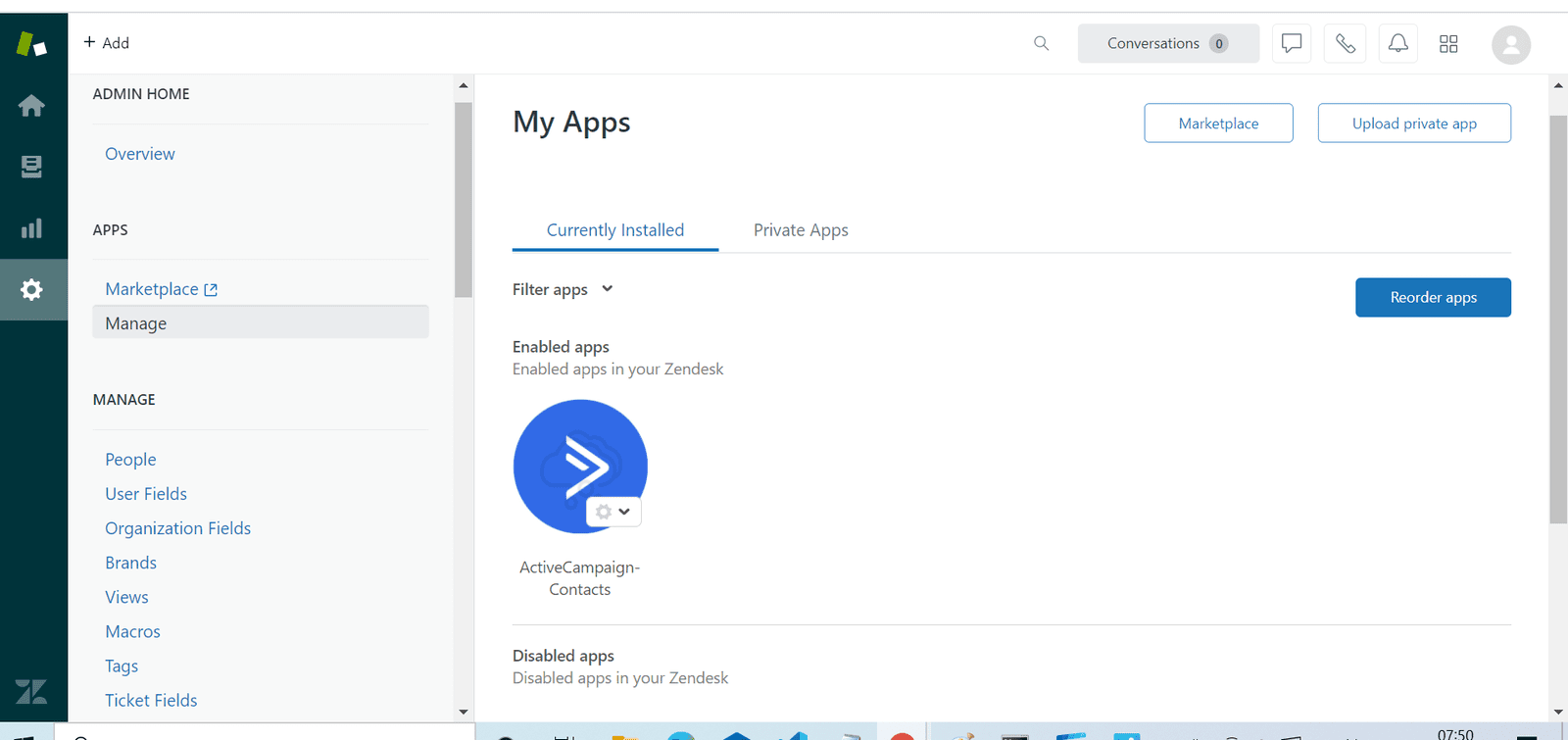
Task: Click the Add button in top bar
Action: coord(106,43)
